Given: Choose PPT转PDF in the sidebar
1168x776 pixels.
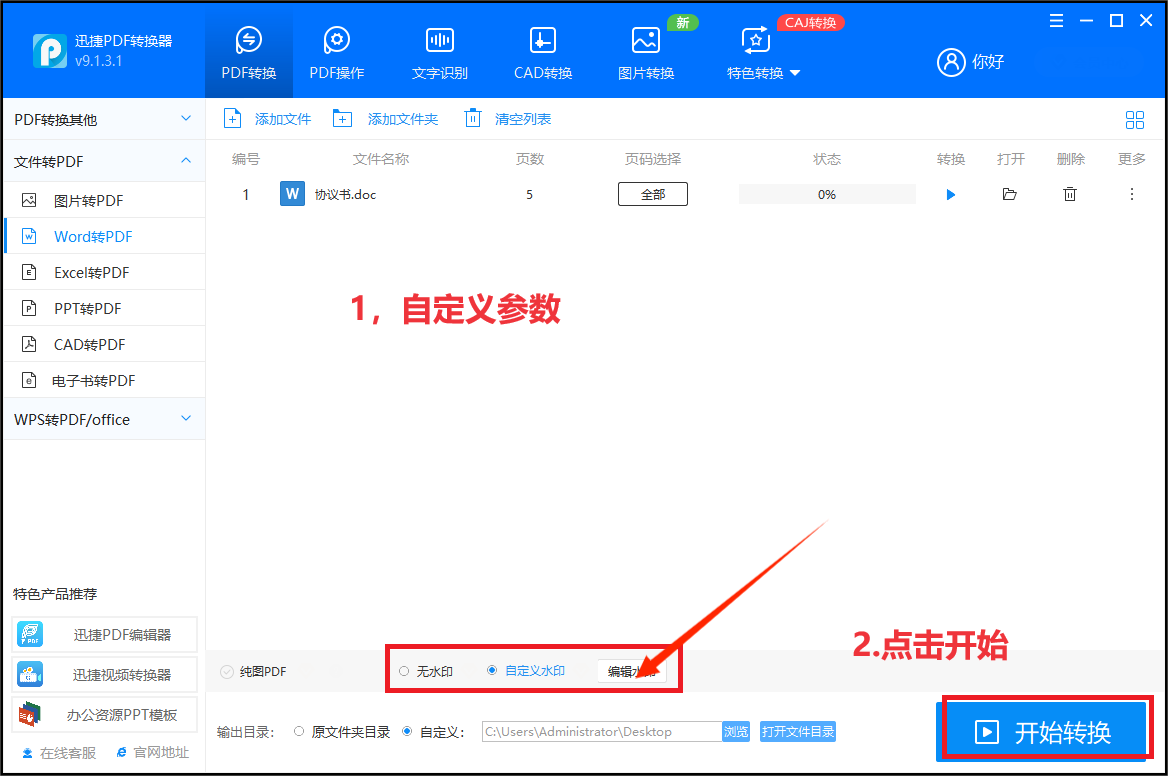Looking at the screenshot, I should coord(105,308).
